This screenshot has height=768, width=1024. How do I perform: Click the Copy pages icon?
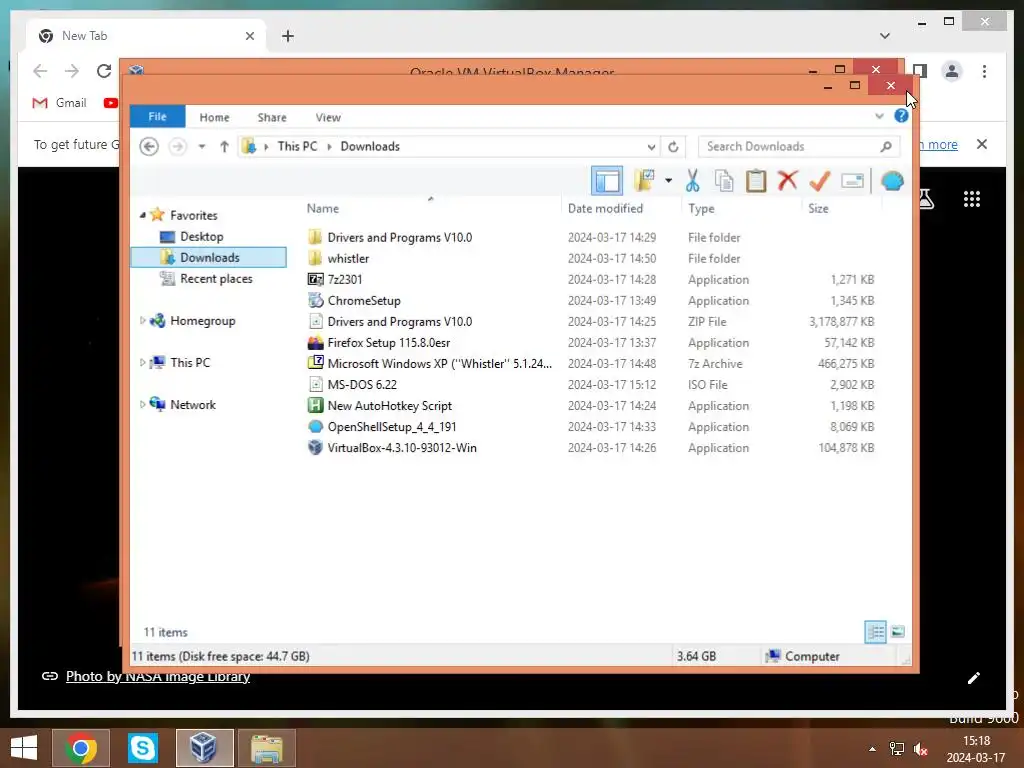click(724, 181)
